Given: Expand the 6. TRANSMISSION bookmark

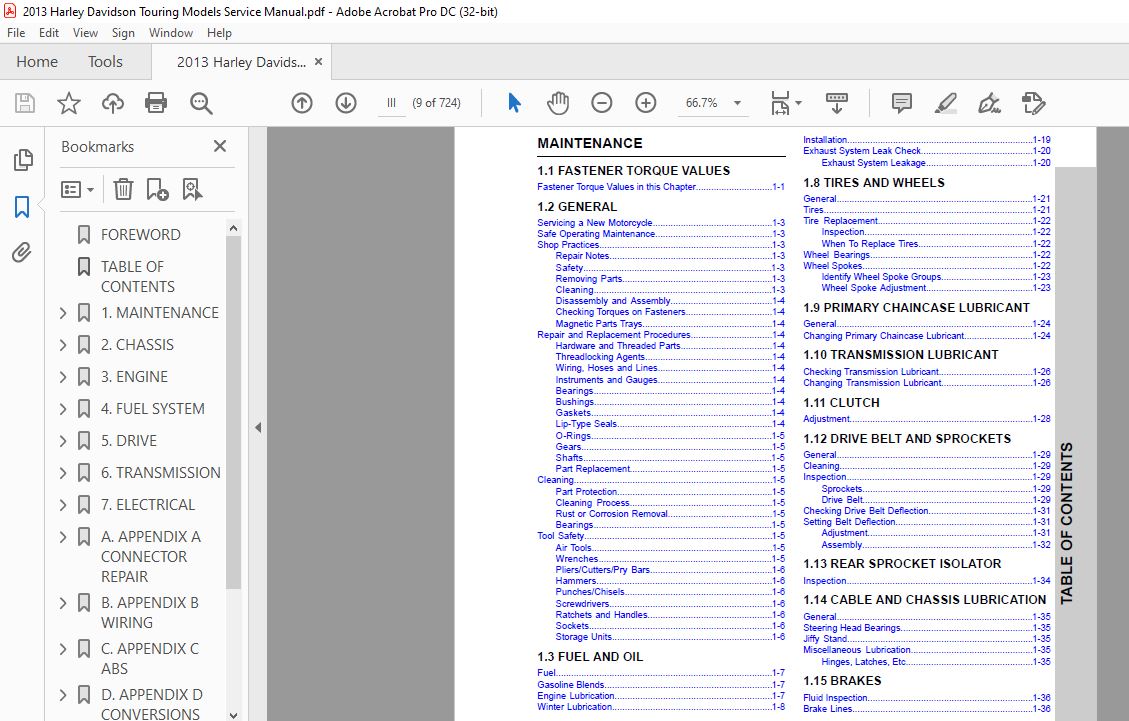Looking at the screenshot, I should tap(63, 473).
